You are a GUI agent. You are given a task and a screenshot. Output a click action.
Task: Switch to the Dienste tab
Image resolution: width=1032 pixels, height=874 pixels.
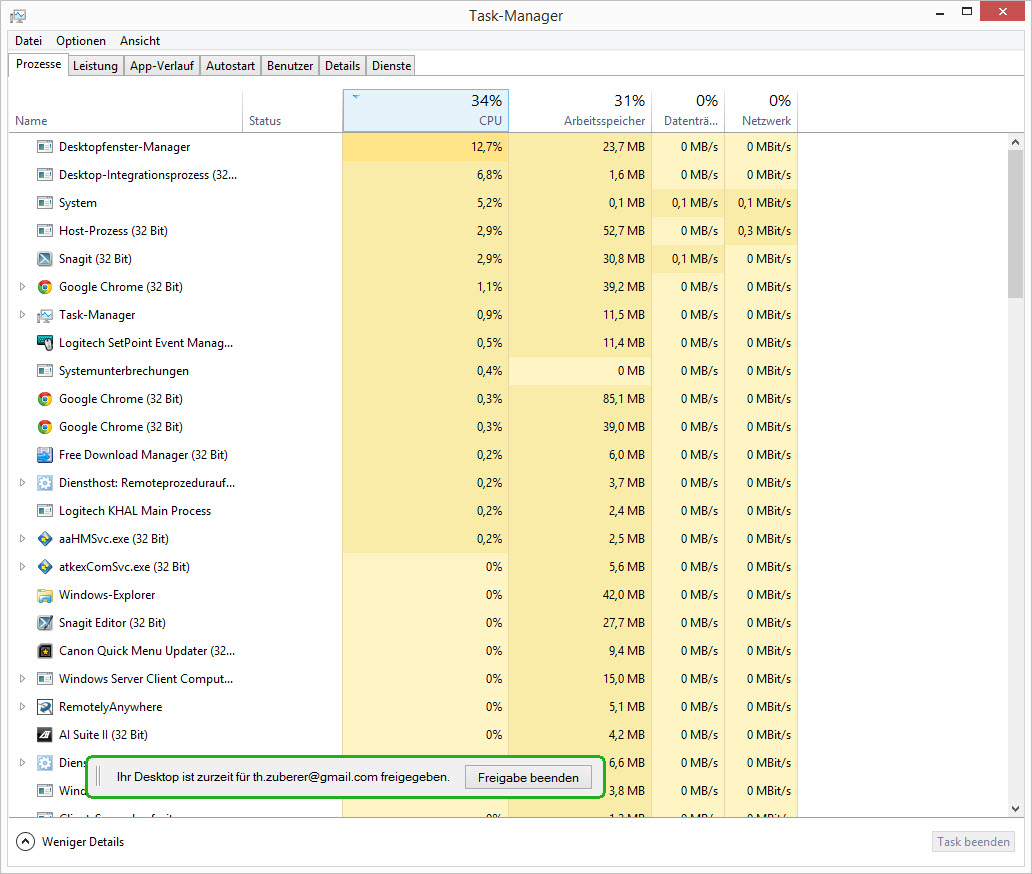(392, 66)
